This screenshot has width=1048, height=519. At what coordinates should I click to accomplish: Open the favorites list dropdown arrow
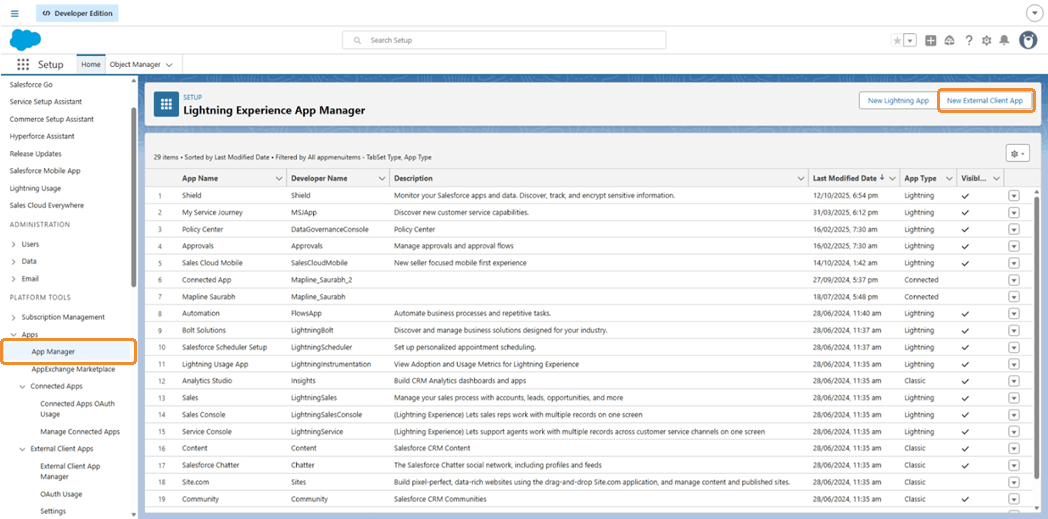(x=910, y=41)
